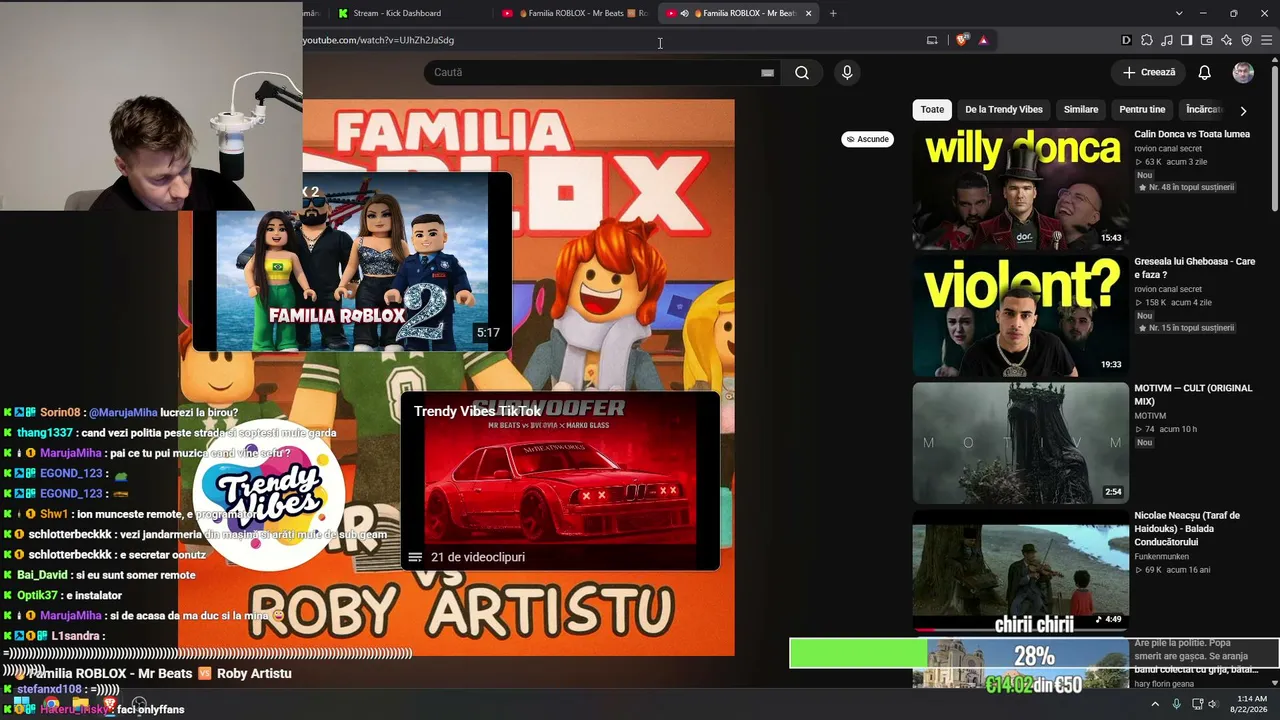Select the "Încărcate" filter chip
Viewport: 1280px width, 720px height.
point(1204,110)
